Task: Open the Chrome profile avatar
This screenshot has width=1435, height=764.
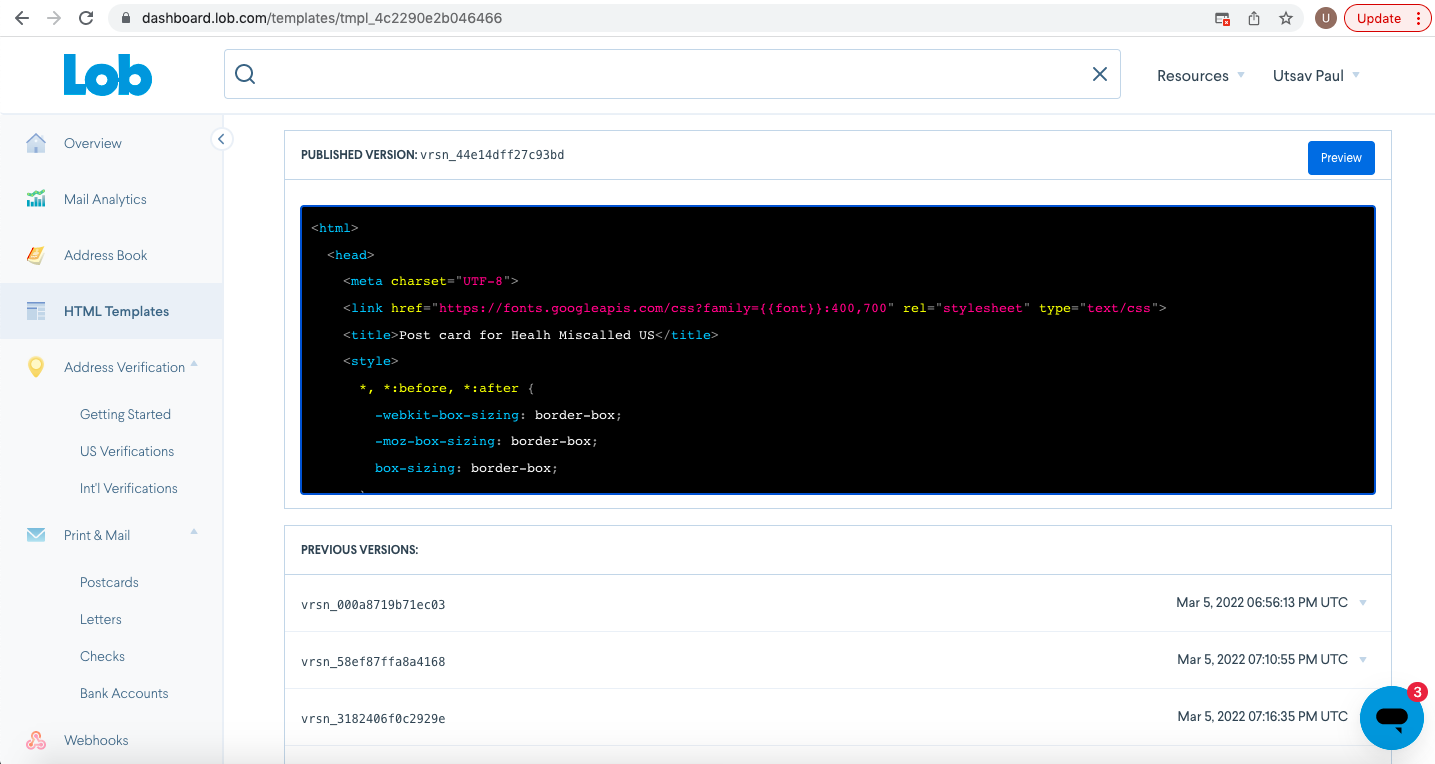Action: 1326,18
